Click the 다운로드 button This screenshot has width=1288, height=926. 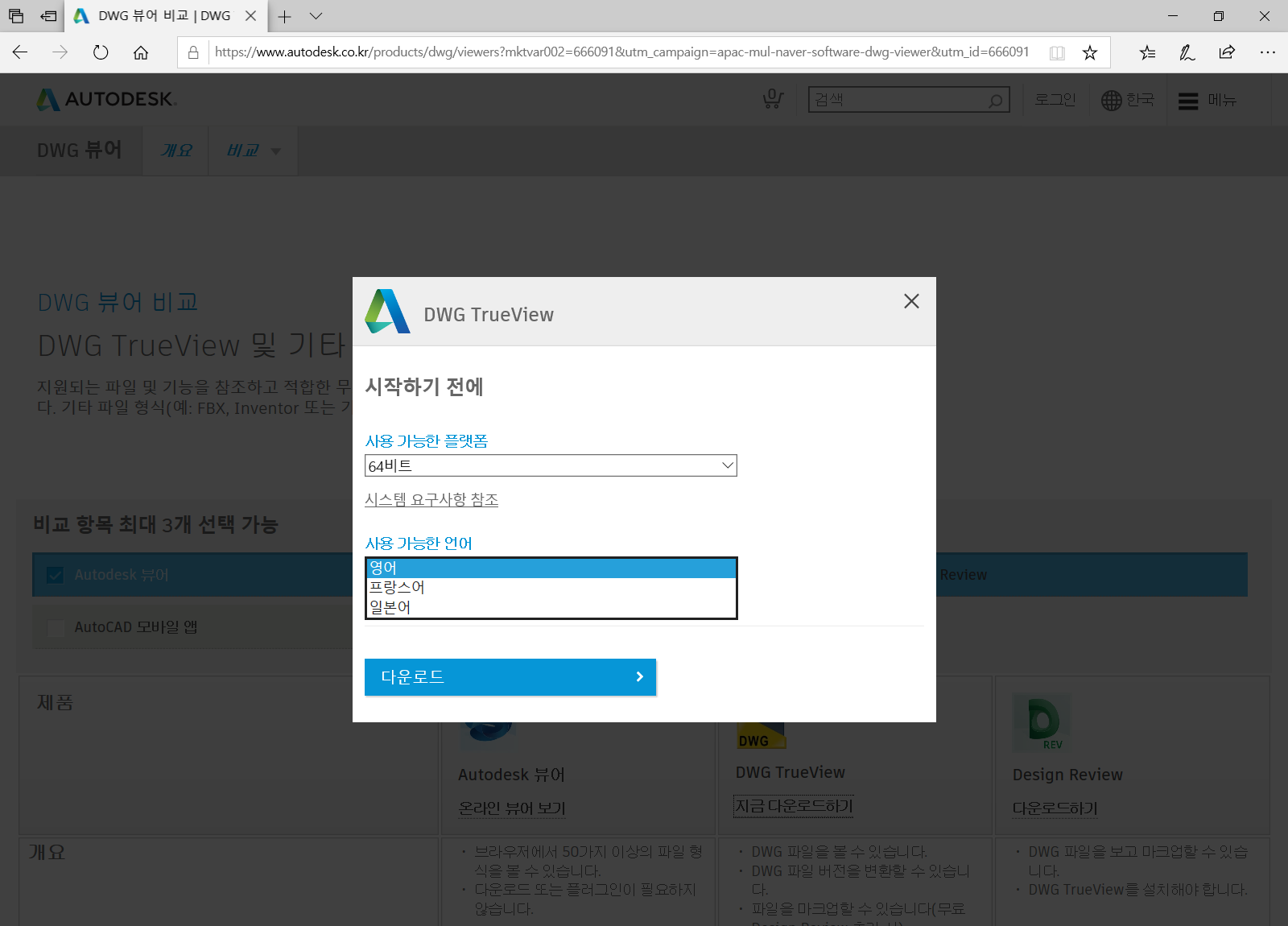coord(510,677)
